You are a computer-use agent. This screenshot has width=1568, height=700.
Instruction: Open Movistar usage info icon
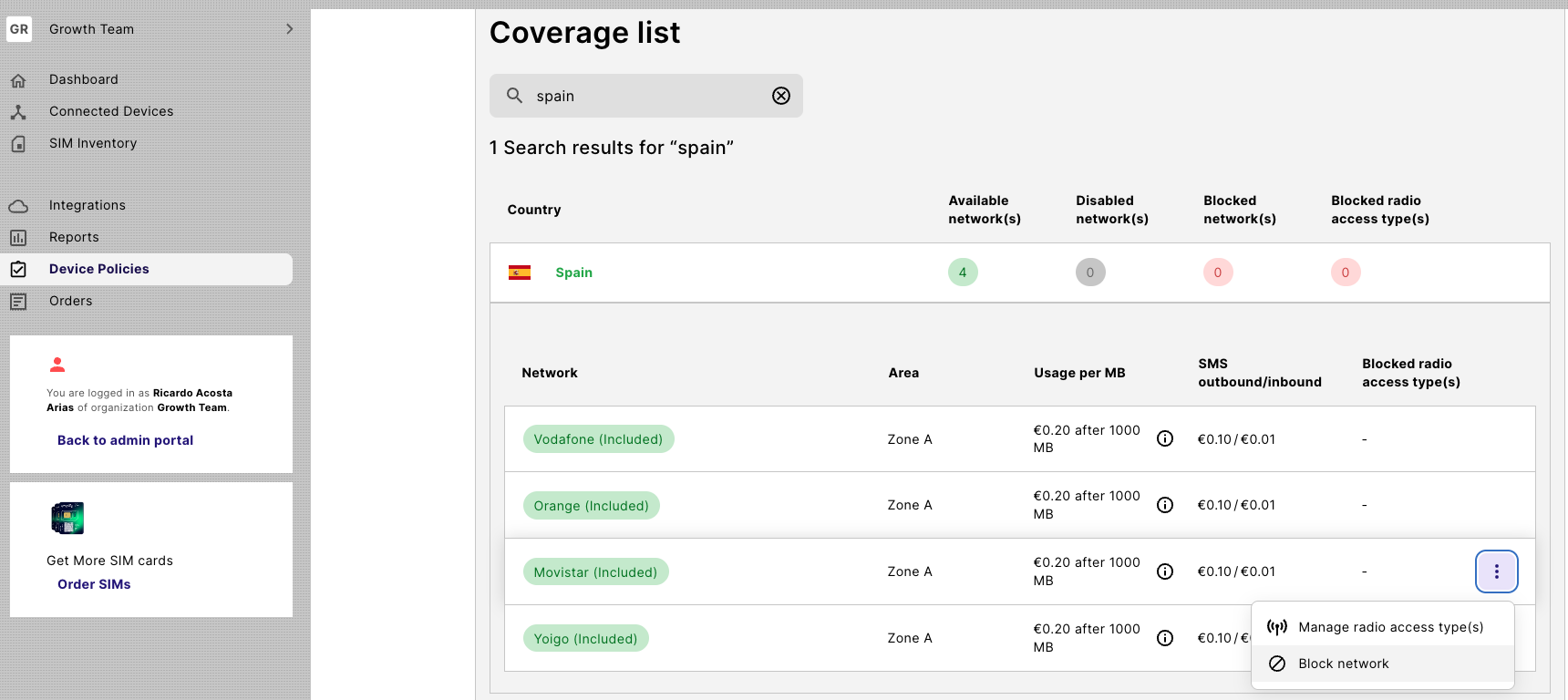click(1165, 571)
